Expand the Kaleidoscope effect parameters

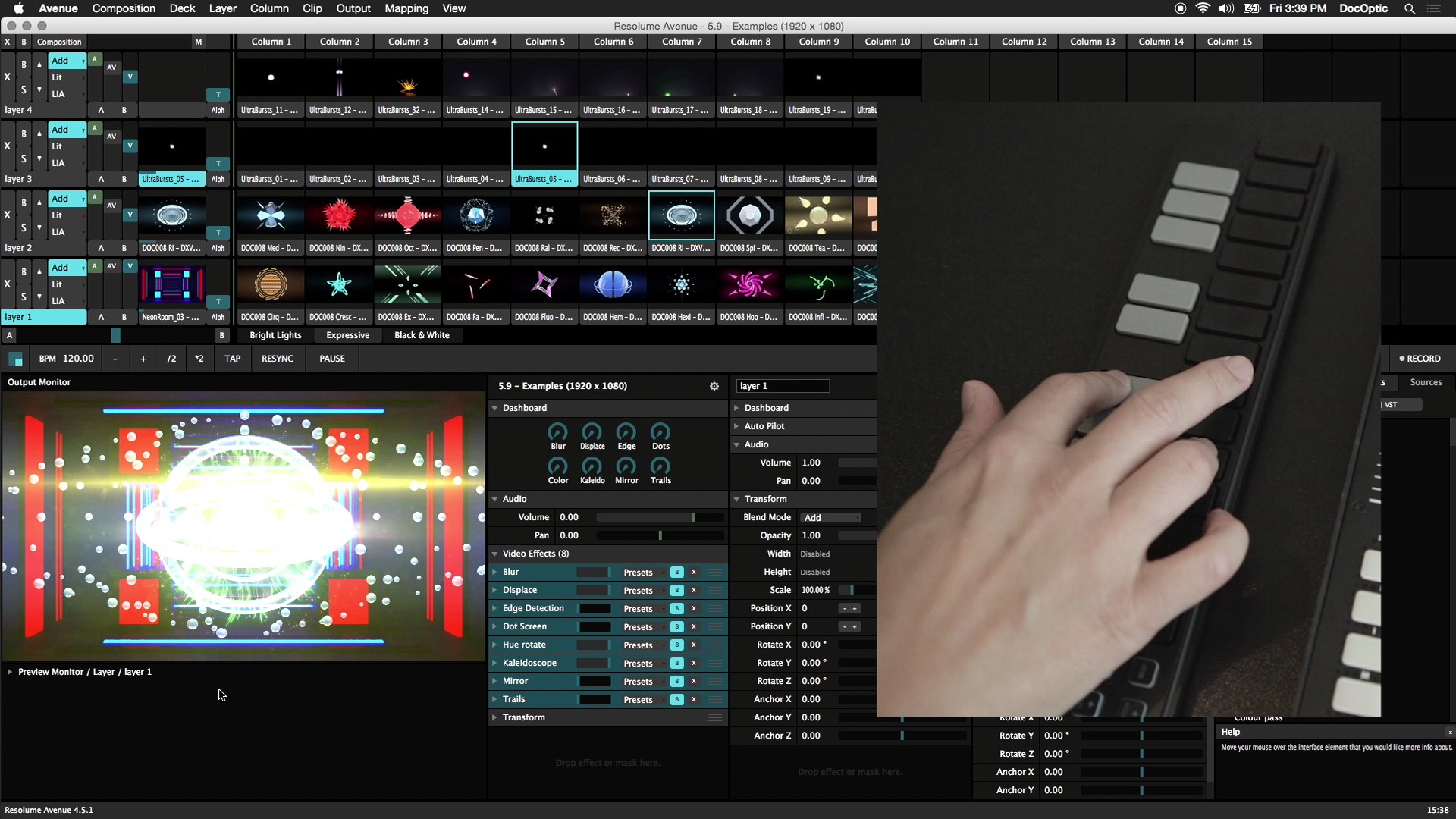tap(494, 664)
